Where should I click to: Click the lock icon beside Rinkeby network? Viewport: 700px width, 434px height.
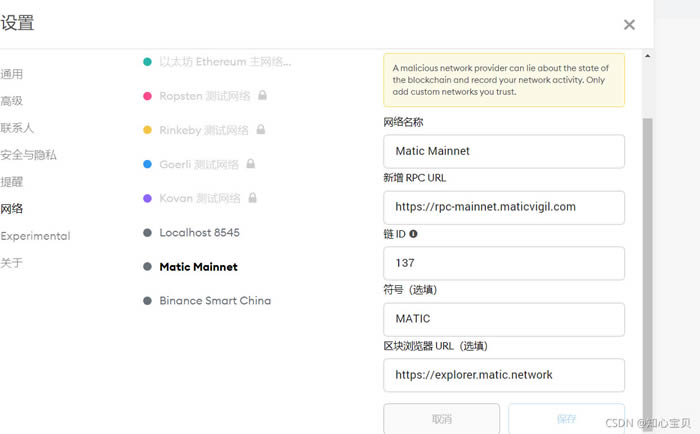[x=261, y=129]
